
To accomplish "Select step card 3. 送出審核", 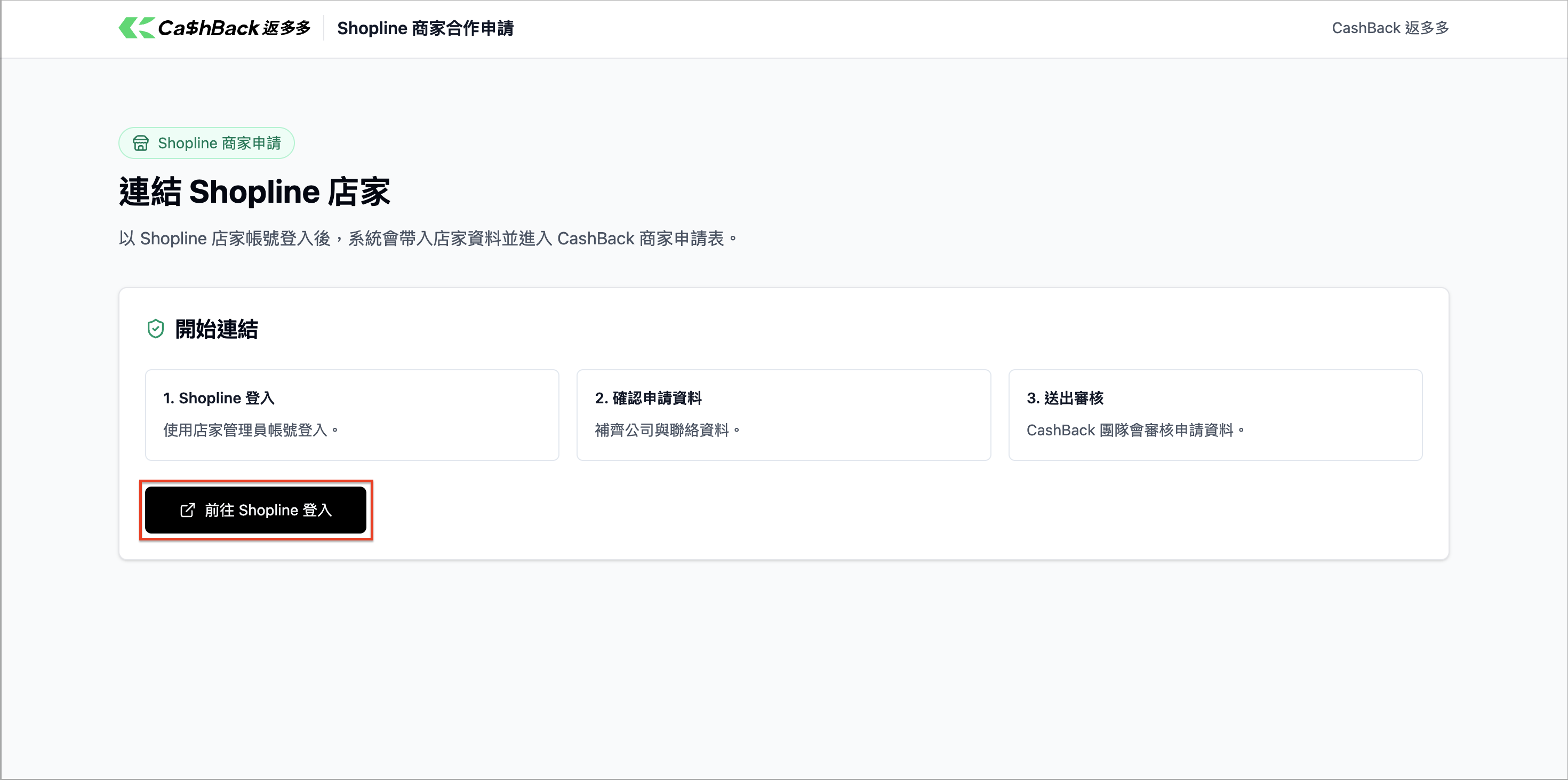I will (x=1215, y=415).
